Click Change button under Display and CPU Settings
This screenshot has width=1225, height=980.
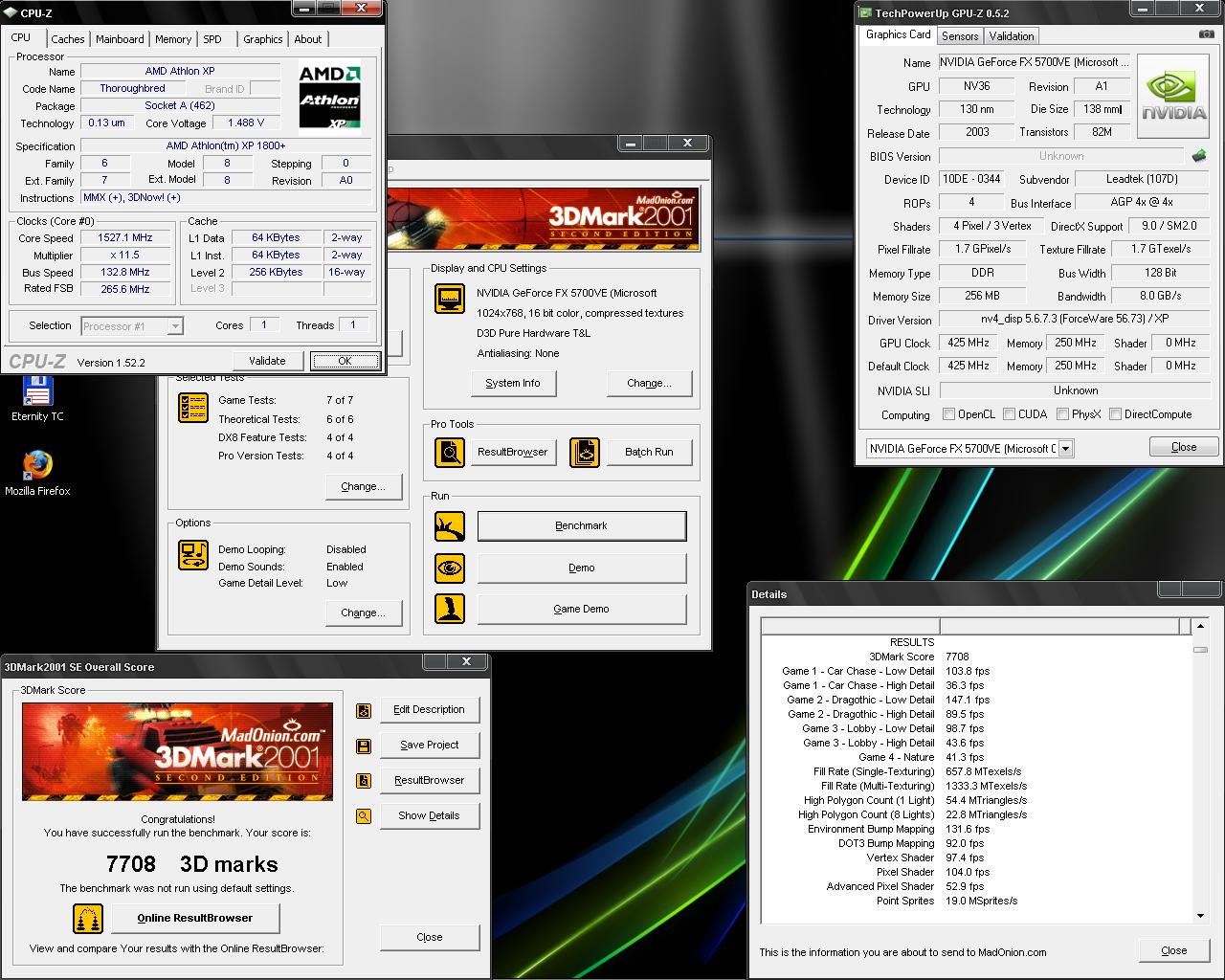point(649,383)
